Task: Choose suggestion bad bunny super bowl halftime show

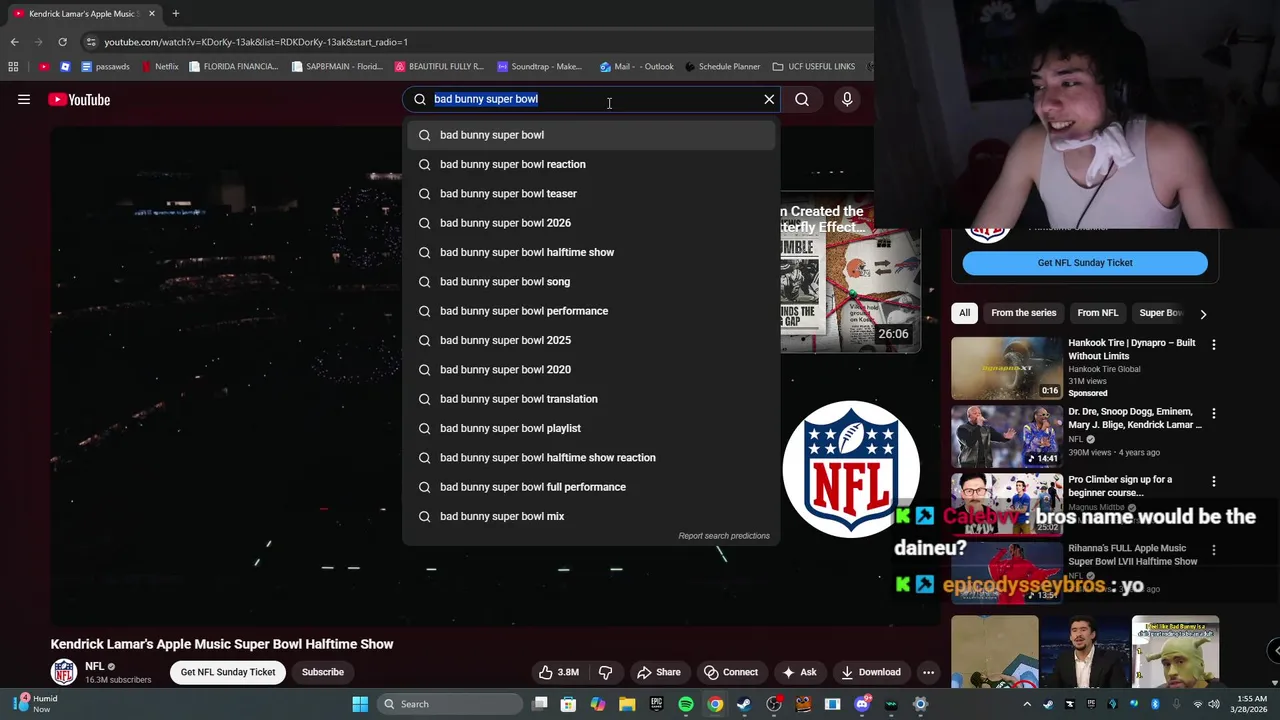Action: (590, 252)
